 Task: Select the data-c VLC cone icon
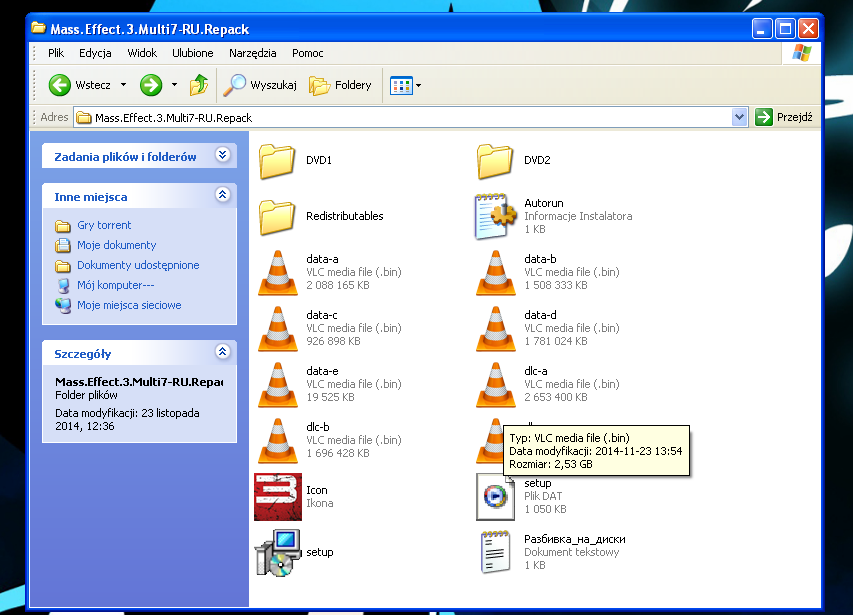(278, 329)
